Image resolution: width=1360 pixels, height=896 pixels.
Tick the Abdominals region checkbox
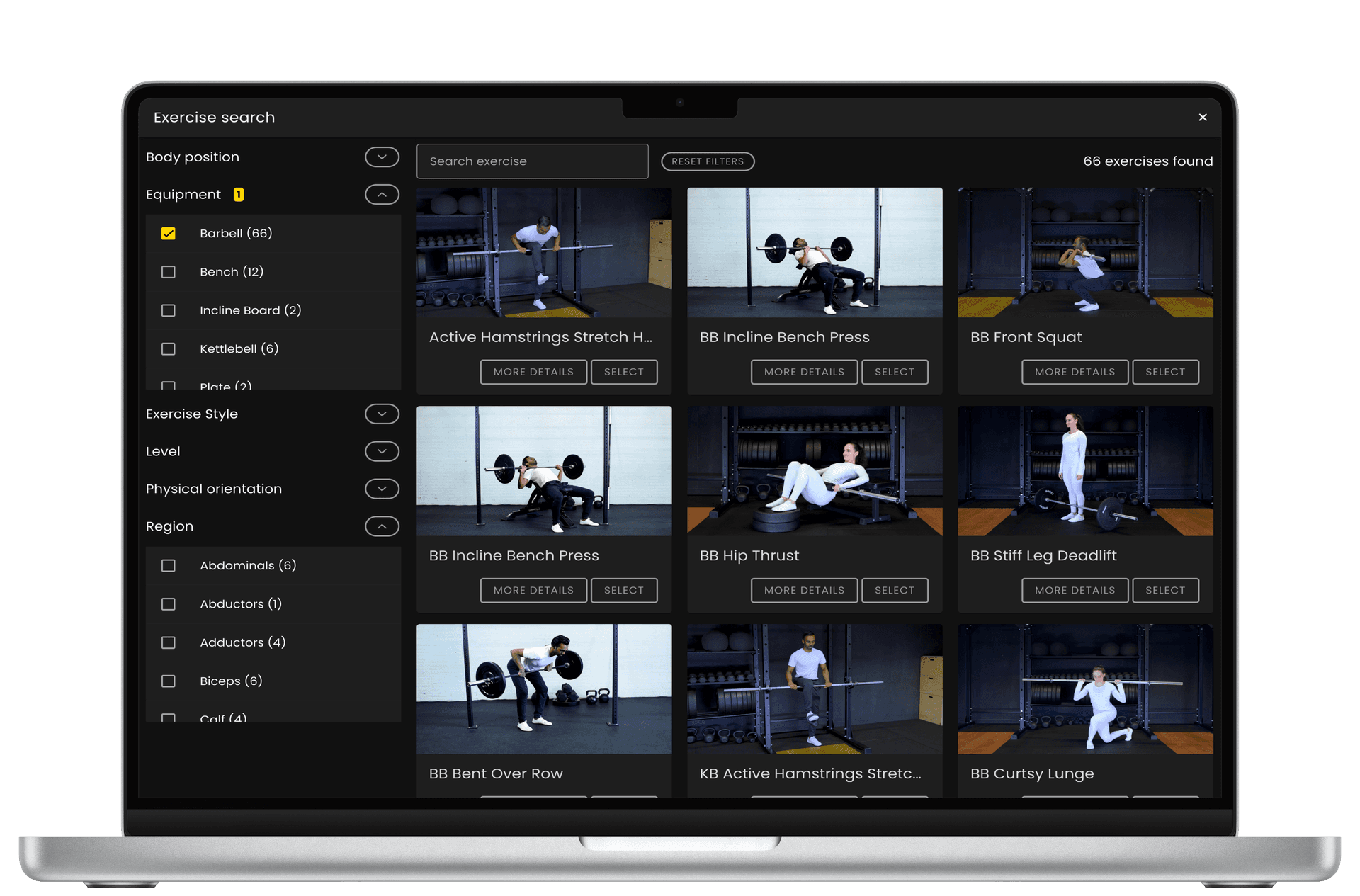point(169,566)
